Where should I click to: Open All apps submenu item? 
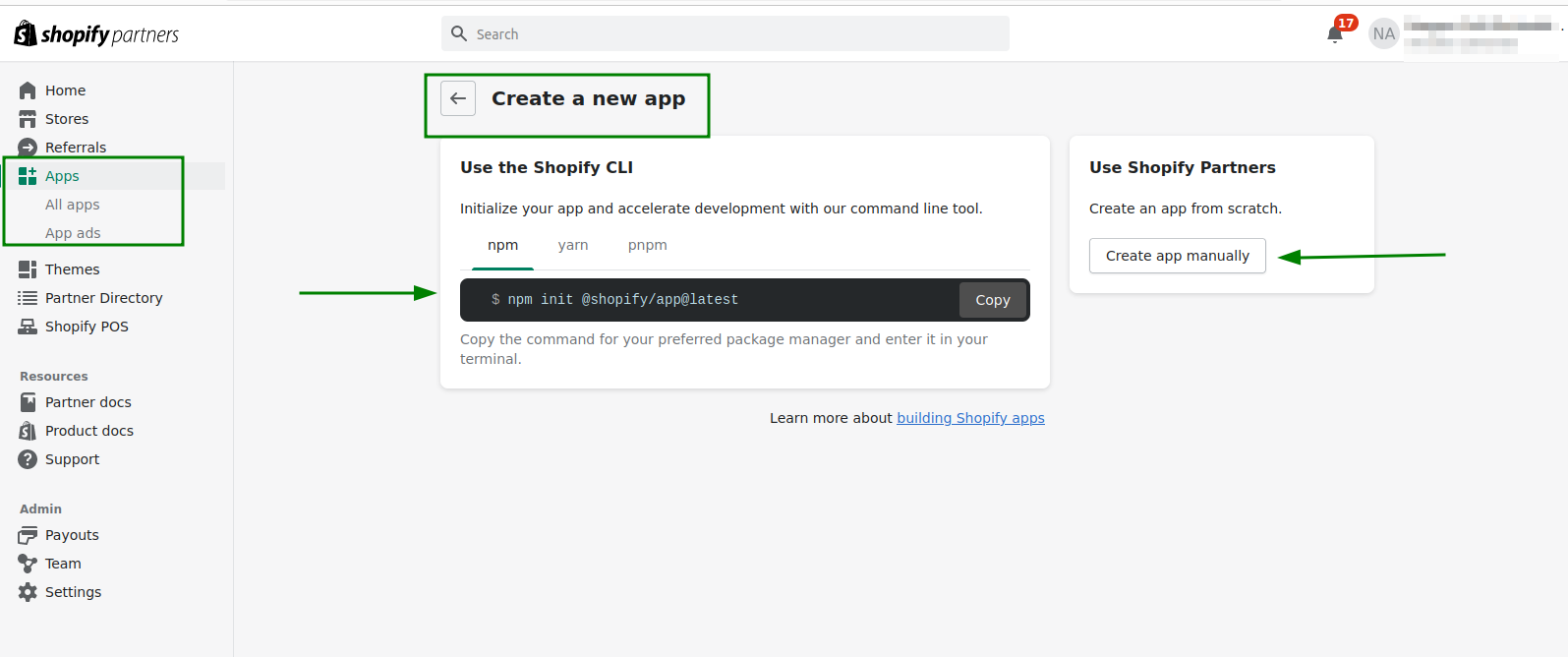(x=72, y=205)
